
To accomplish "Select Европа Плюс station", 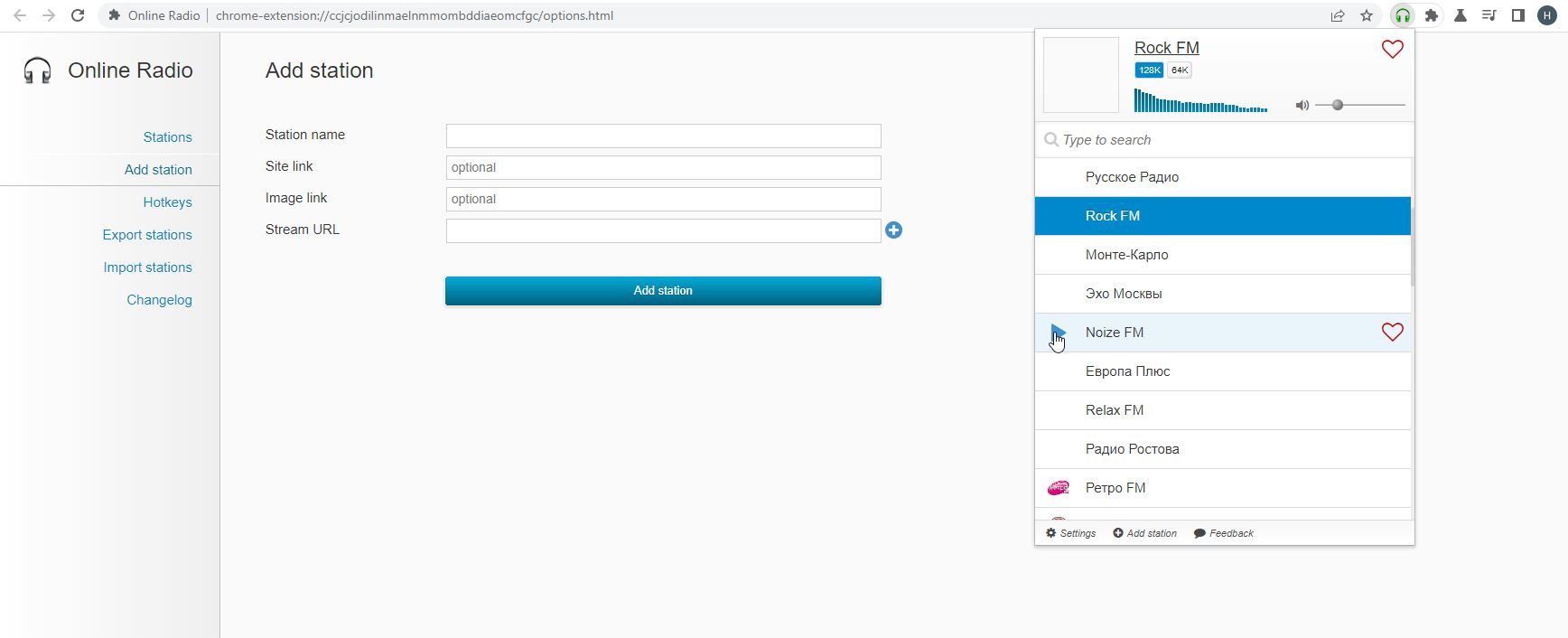I will (1223, 371).
